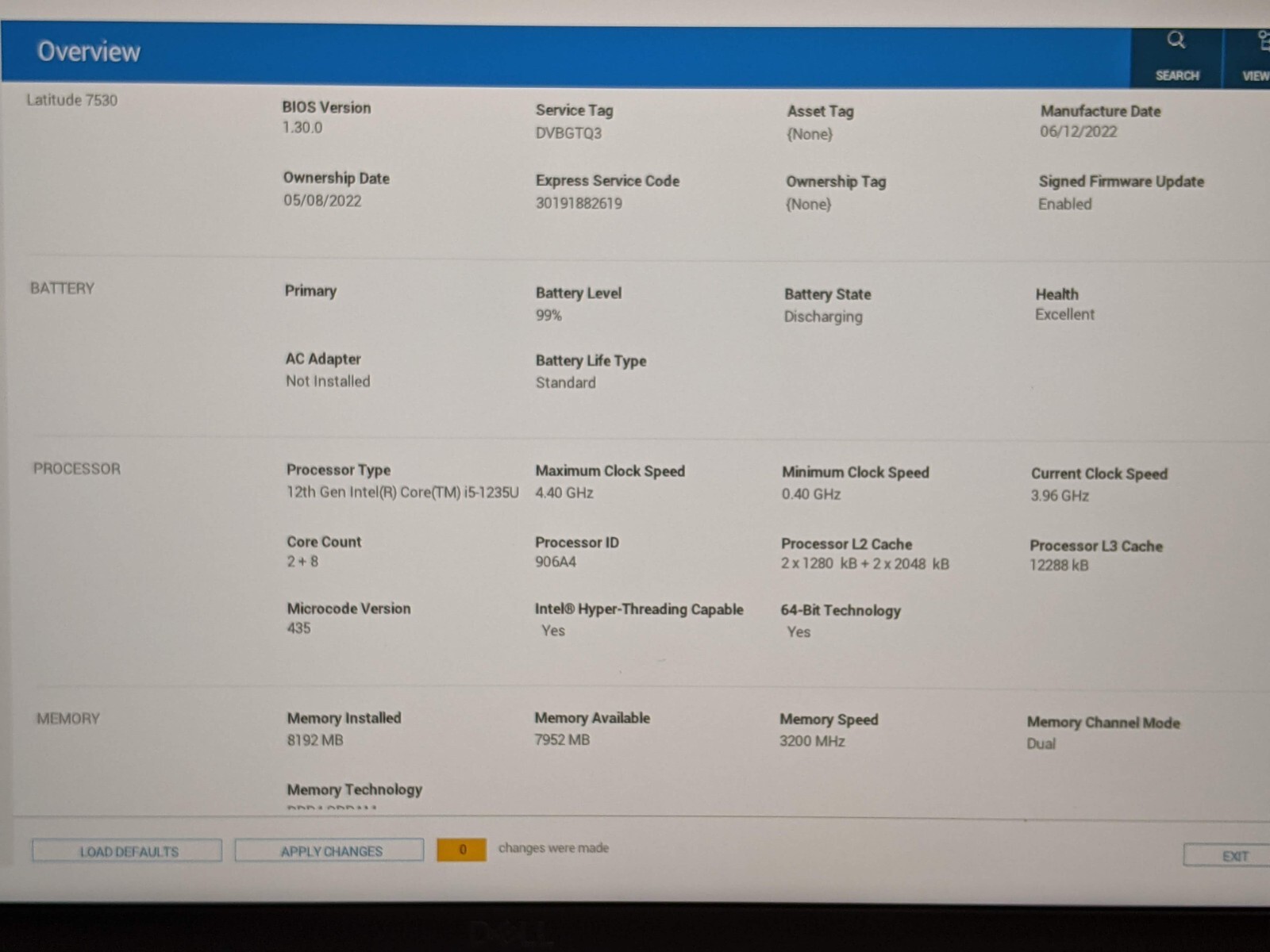Select Memory Installed 8192 MB
The image size is (1270, 952).
point(315,740)
